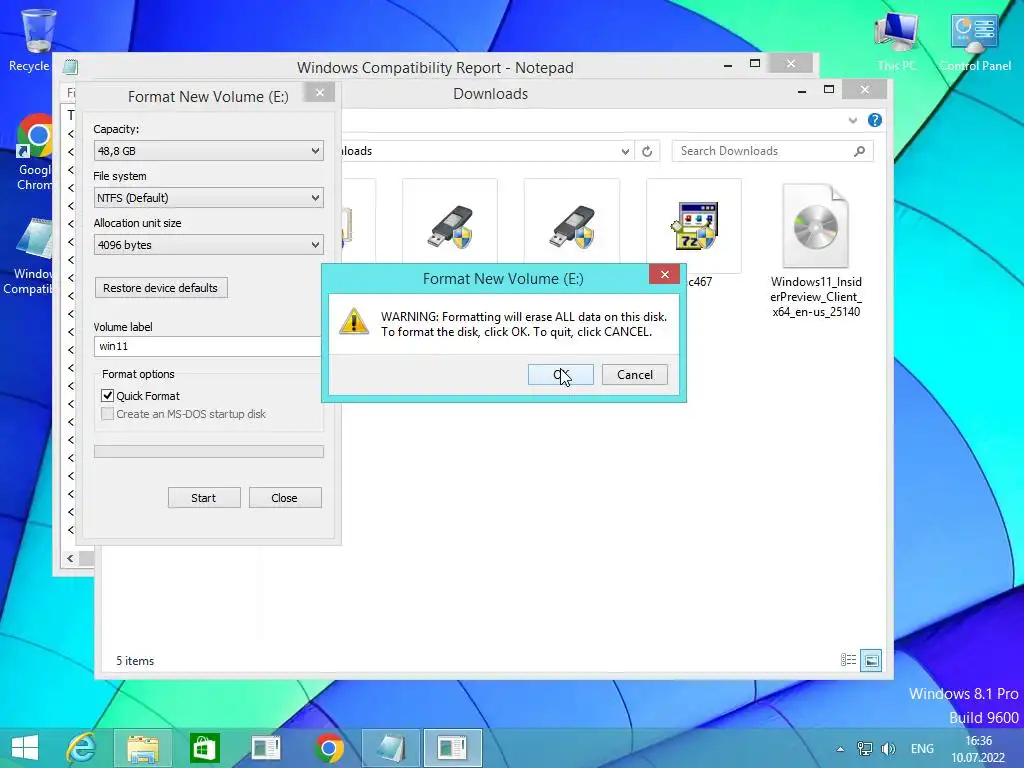Expand the Downloads address bar history dropdown
The width and height of the screenshot is (1024, 768).
coord(625,151)
